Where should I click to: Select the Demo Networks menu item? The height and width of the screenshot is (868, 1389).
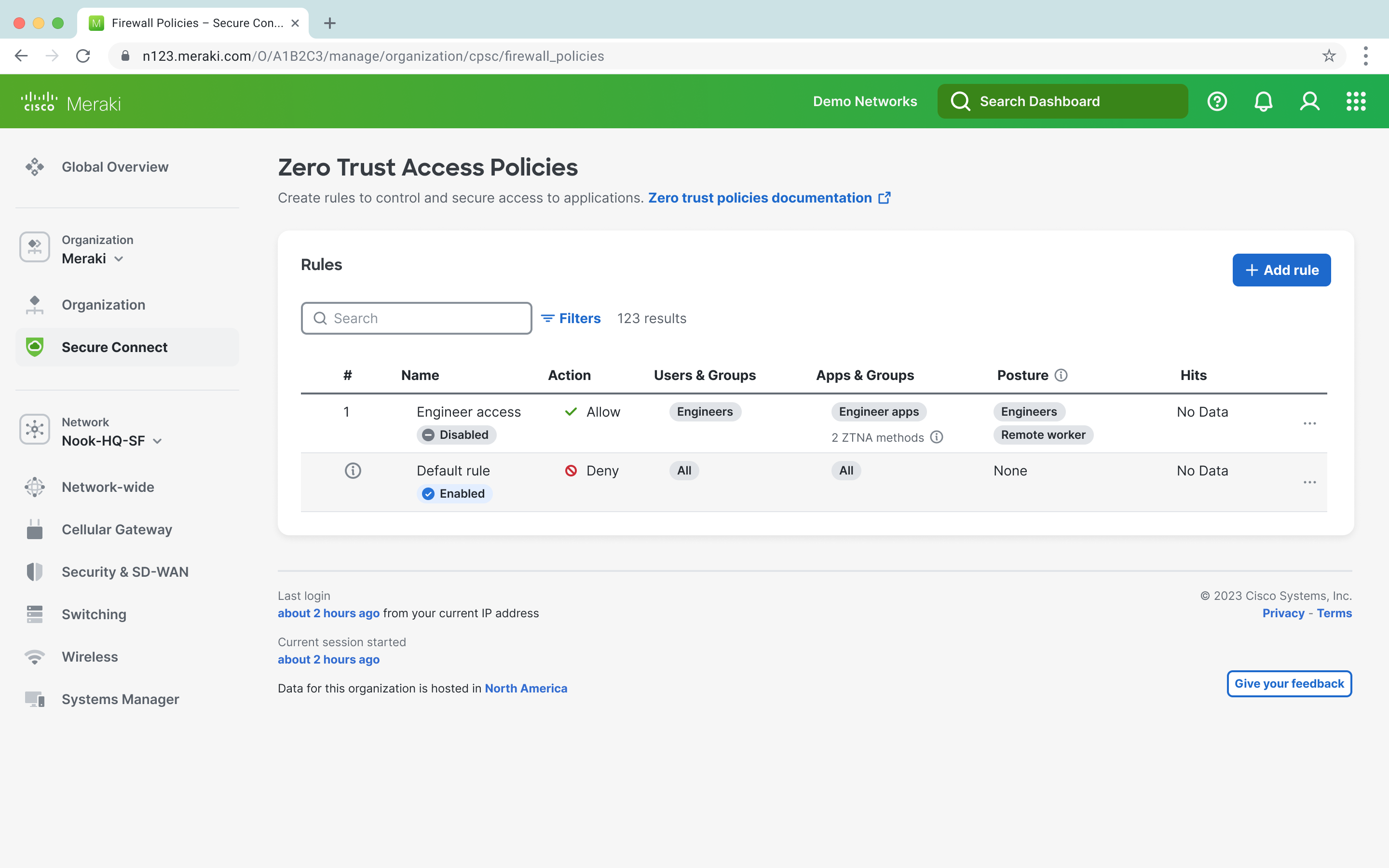(x=864, y=101)
